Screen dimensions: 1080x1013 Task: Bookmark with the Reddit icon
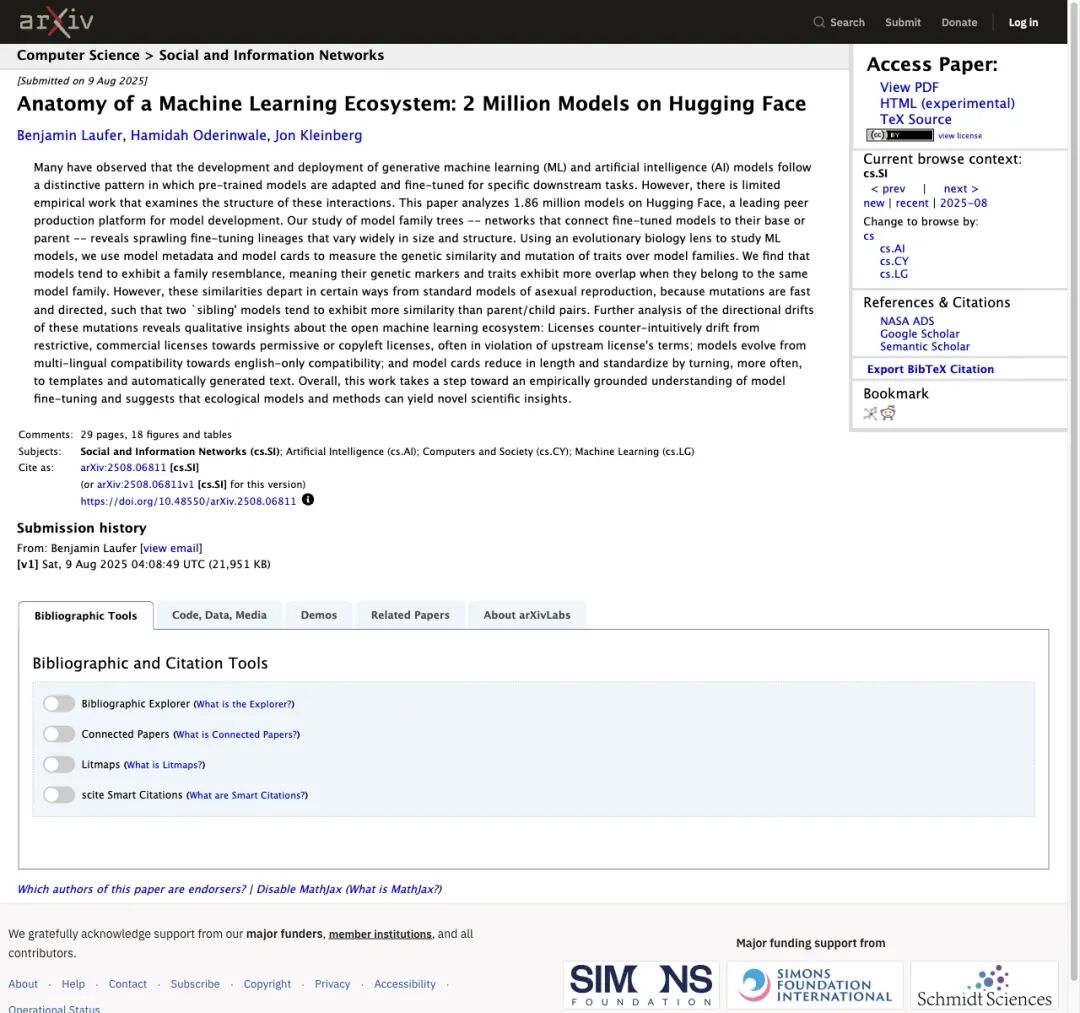(888, 413)
